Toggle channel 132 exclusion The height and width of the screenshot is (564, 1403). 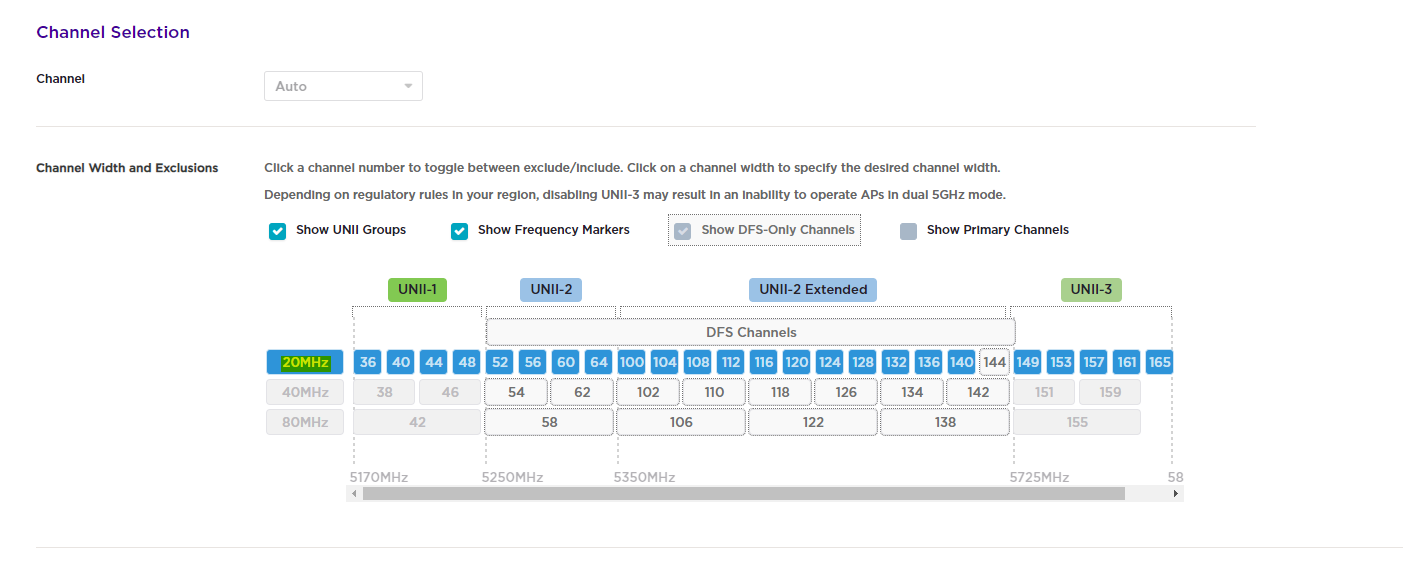click(895, 362)
